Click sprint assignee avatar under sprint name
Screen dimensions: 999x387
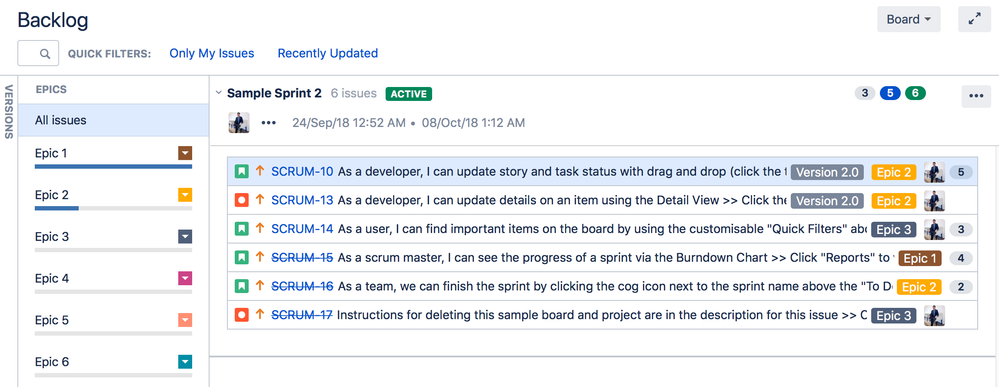coord(239,122)
